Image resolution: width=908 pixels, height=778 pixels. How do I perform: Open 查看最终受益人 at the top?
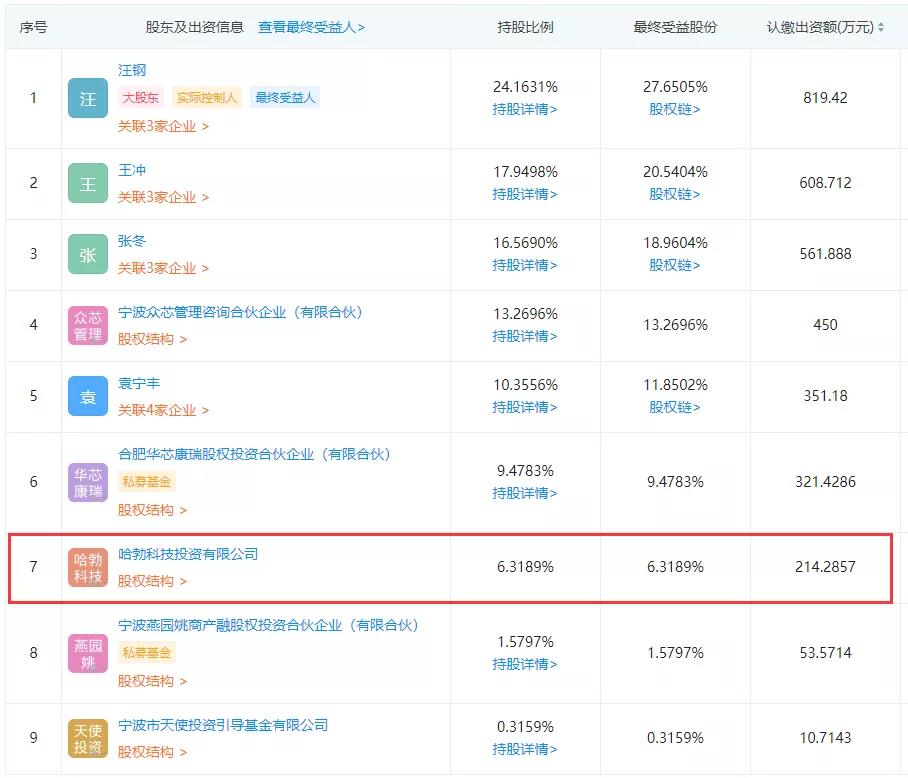pyautogui.click(x=310, y=27)
